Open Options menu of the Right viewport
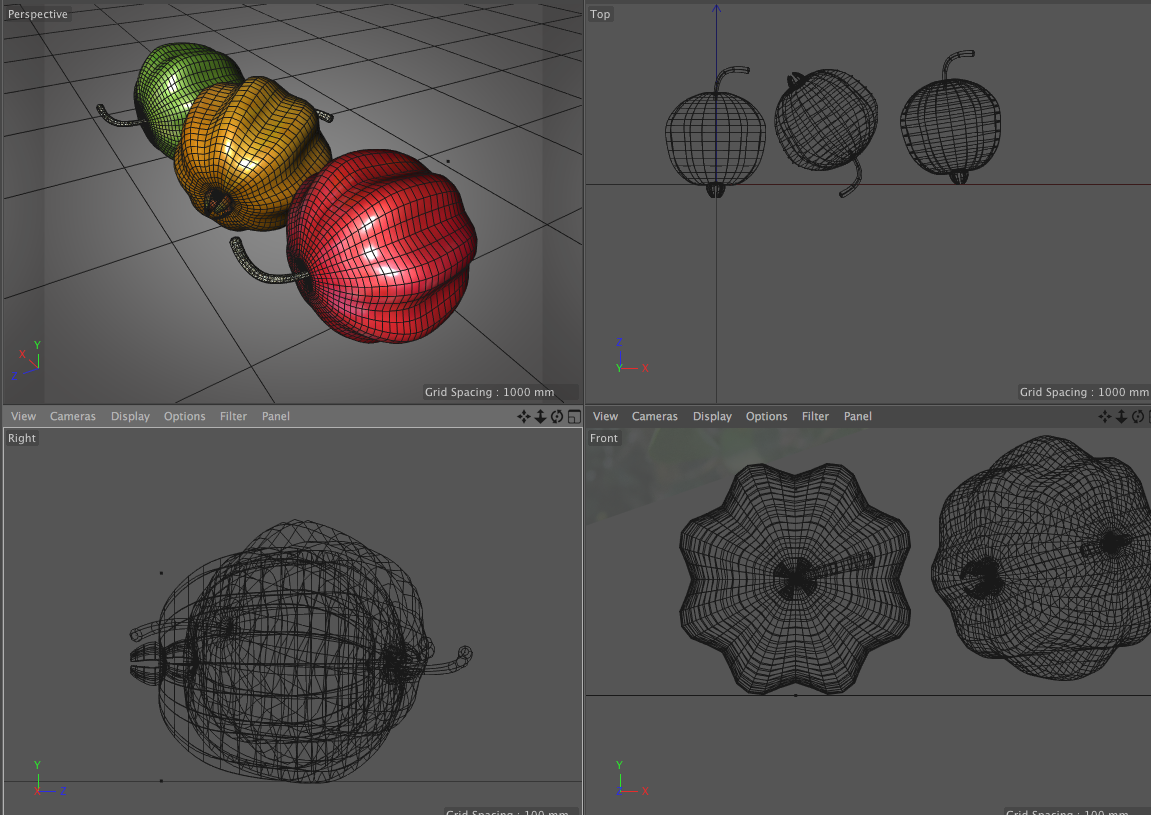Screen dimensions: 1151x815 184,416
